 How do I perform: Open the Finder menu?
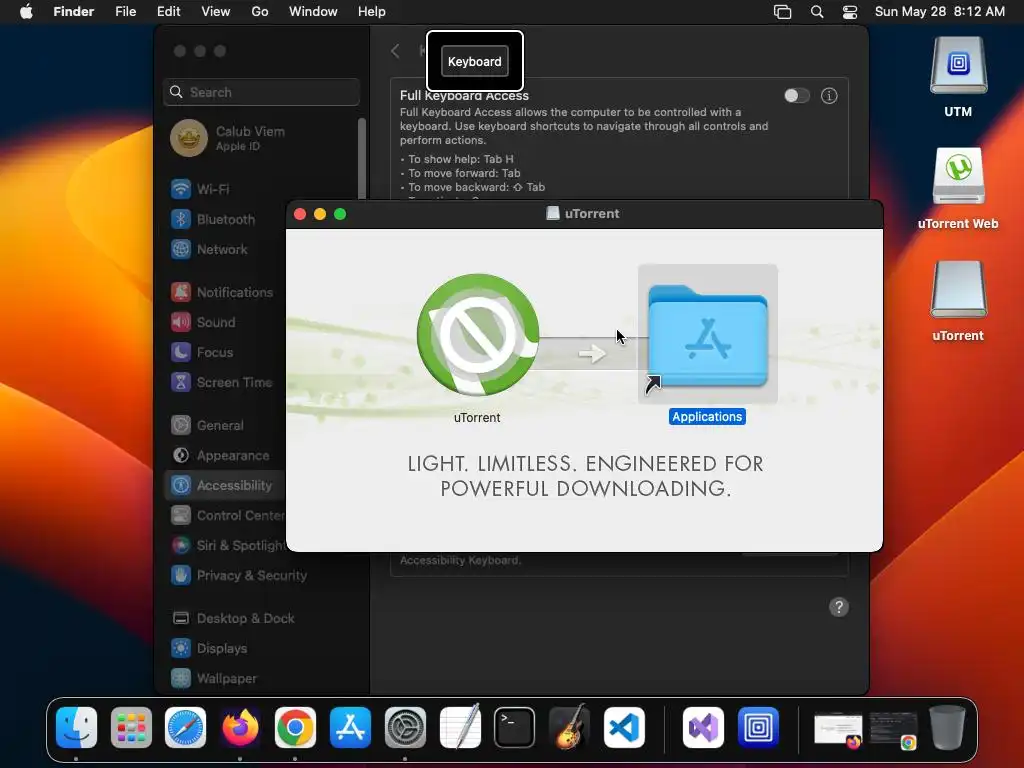(x=74, y=12)
